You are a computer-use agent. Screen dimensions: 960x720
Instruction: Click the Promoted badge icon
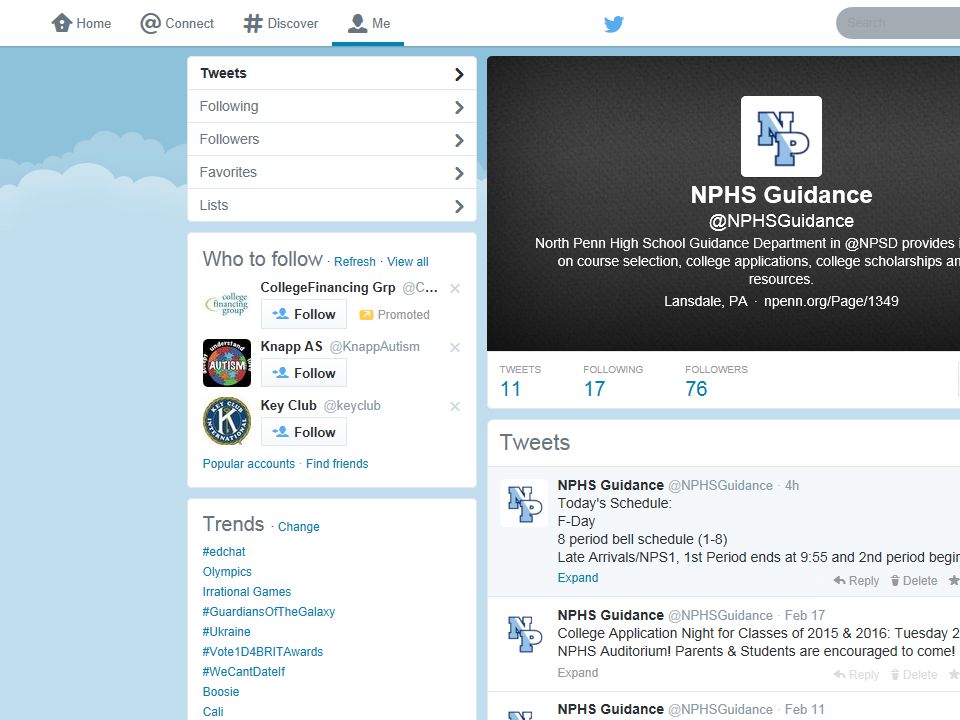point(366,315)
